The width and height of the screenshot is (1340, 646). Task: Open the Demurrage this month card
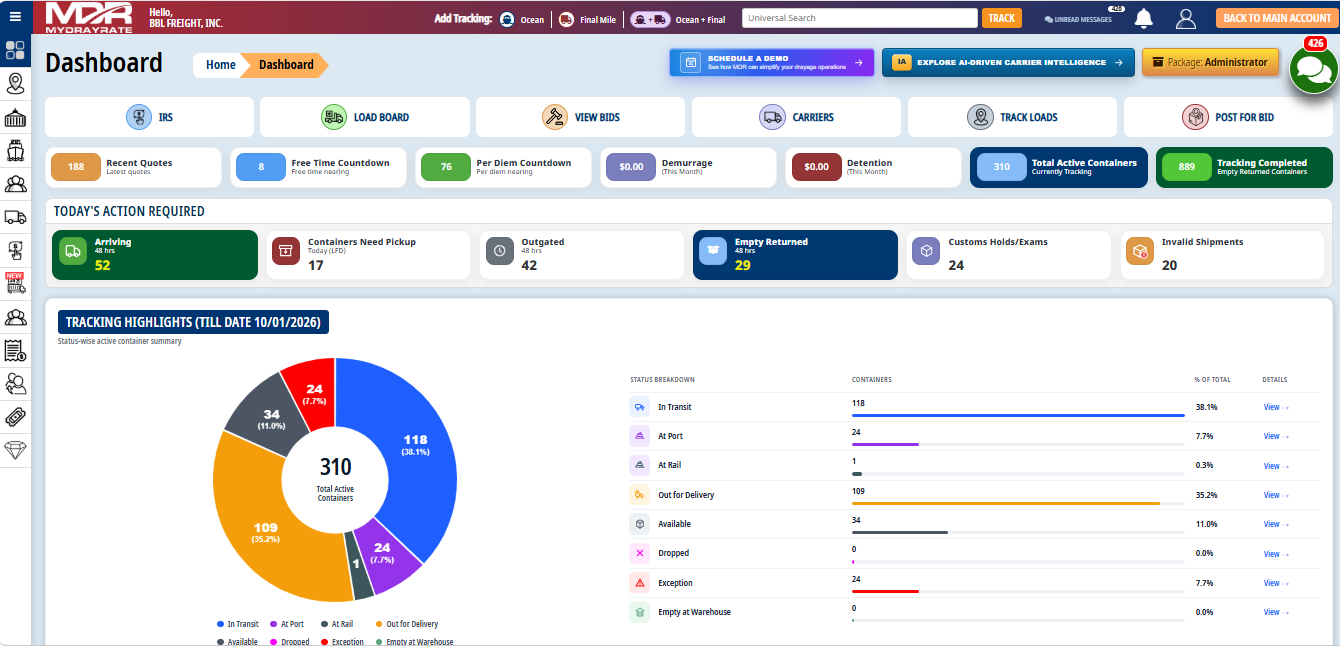click(689, 167)
